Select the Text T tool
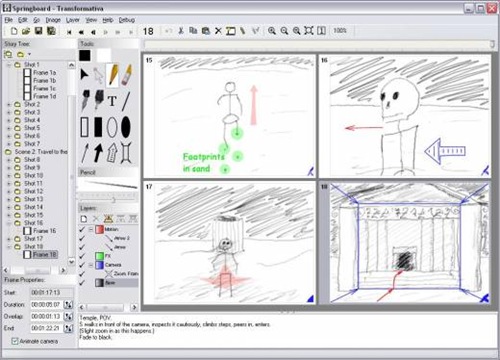500x360 pixels. click(x=112, y=101)
